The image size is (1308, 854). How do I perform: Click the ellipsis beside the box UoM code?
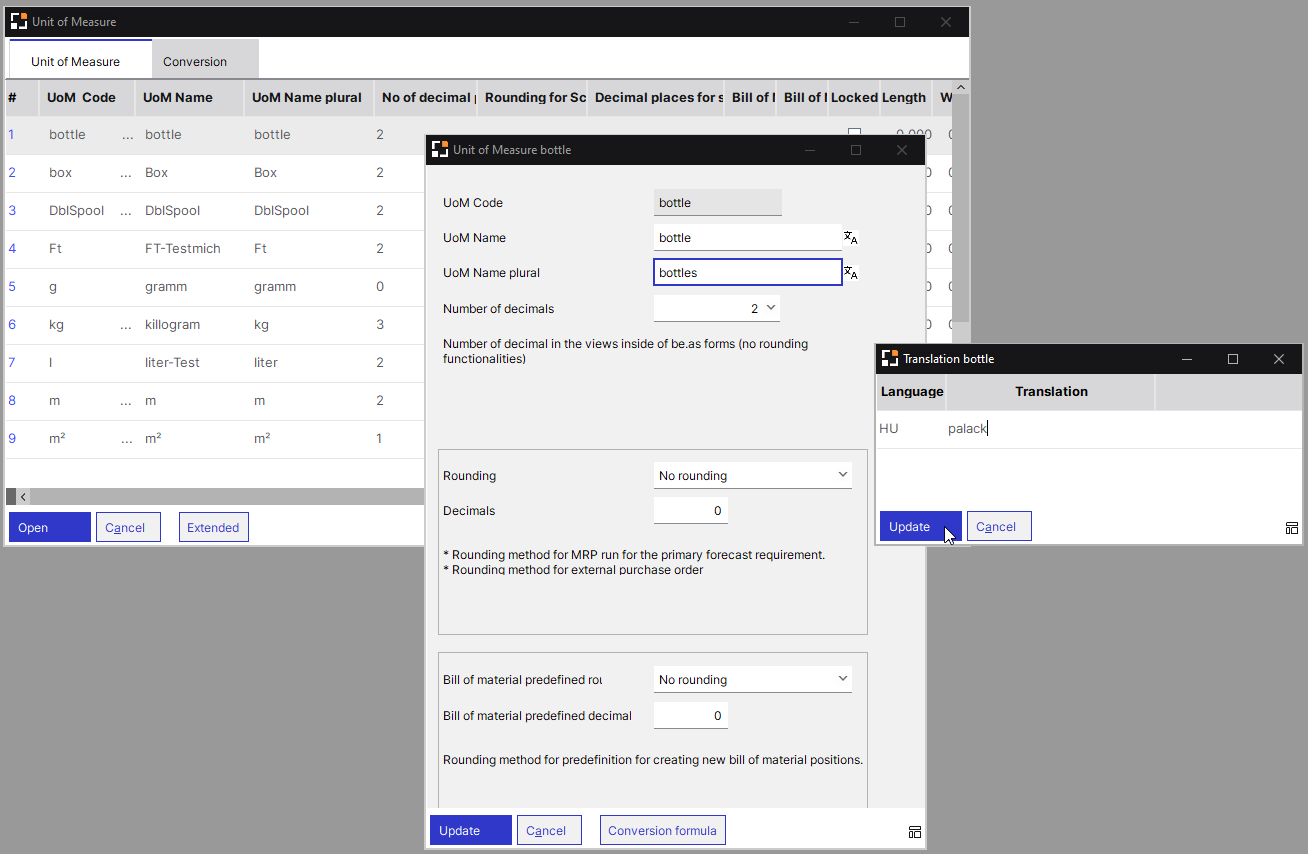click(126, 173)
